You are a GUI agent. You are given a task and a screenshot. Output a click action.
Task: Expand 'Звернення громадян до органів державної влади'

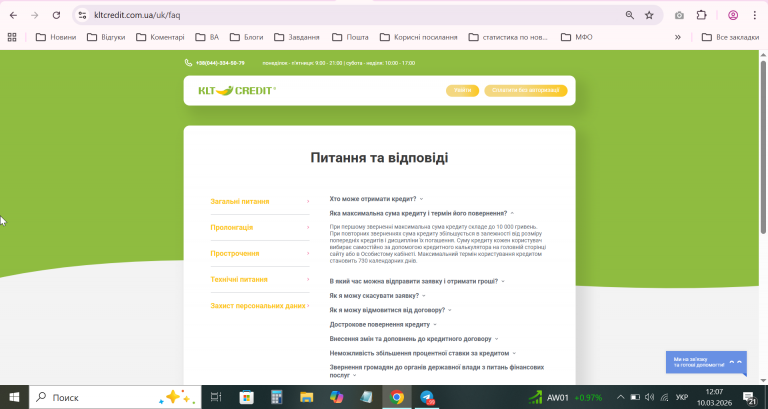click(x=436, y=371)
